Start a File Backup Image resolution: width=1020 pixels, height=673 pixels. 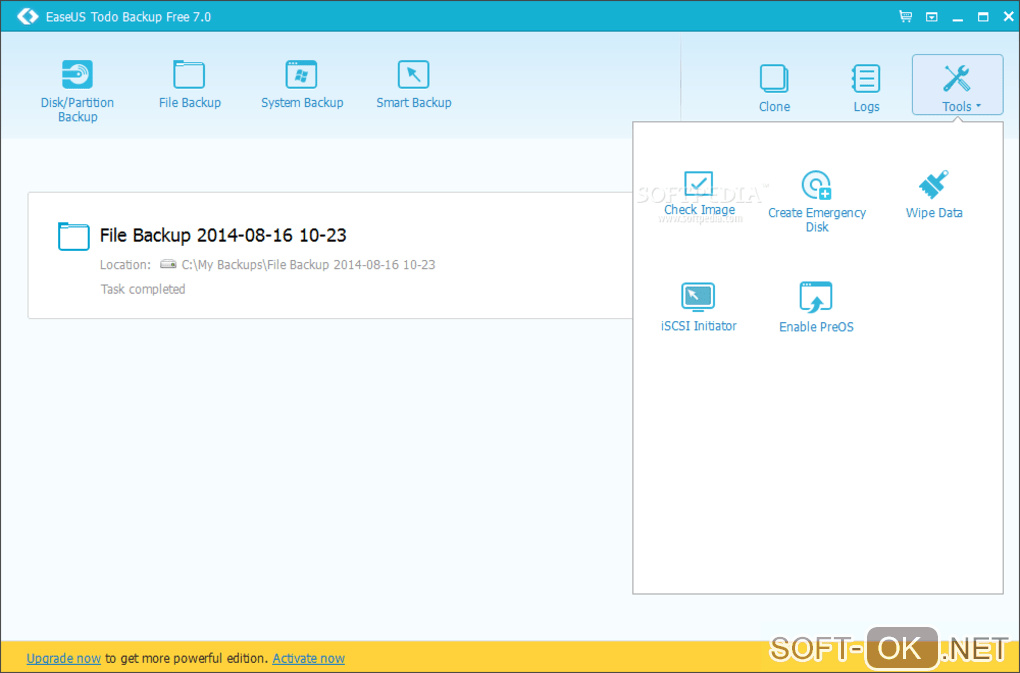point(189,85)
